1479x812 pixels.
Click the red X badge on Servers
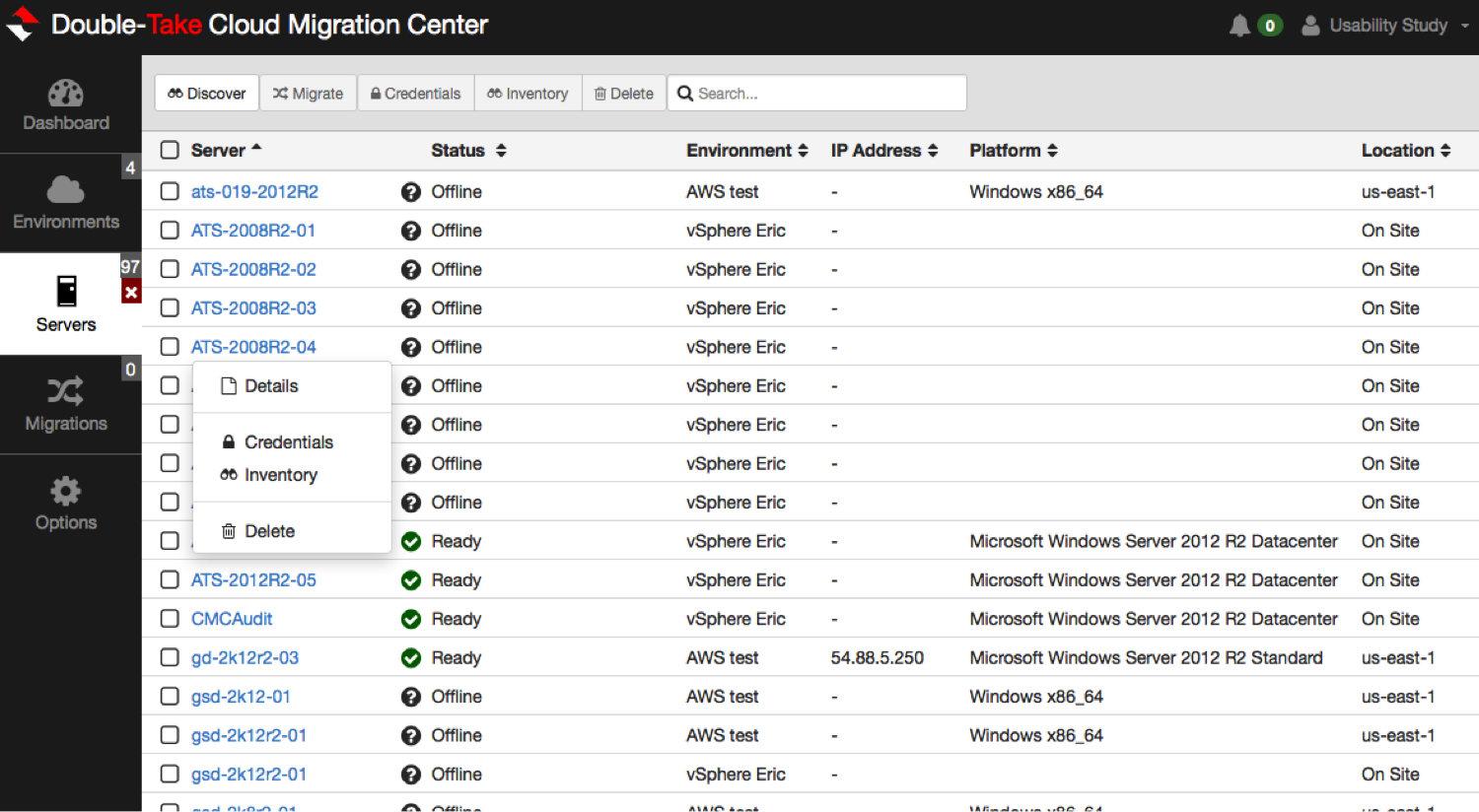(x=131, y=292)
